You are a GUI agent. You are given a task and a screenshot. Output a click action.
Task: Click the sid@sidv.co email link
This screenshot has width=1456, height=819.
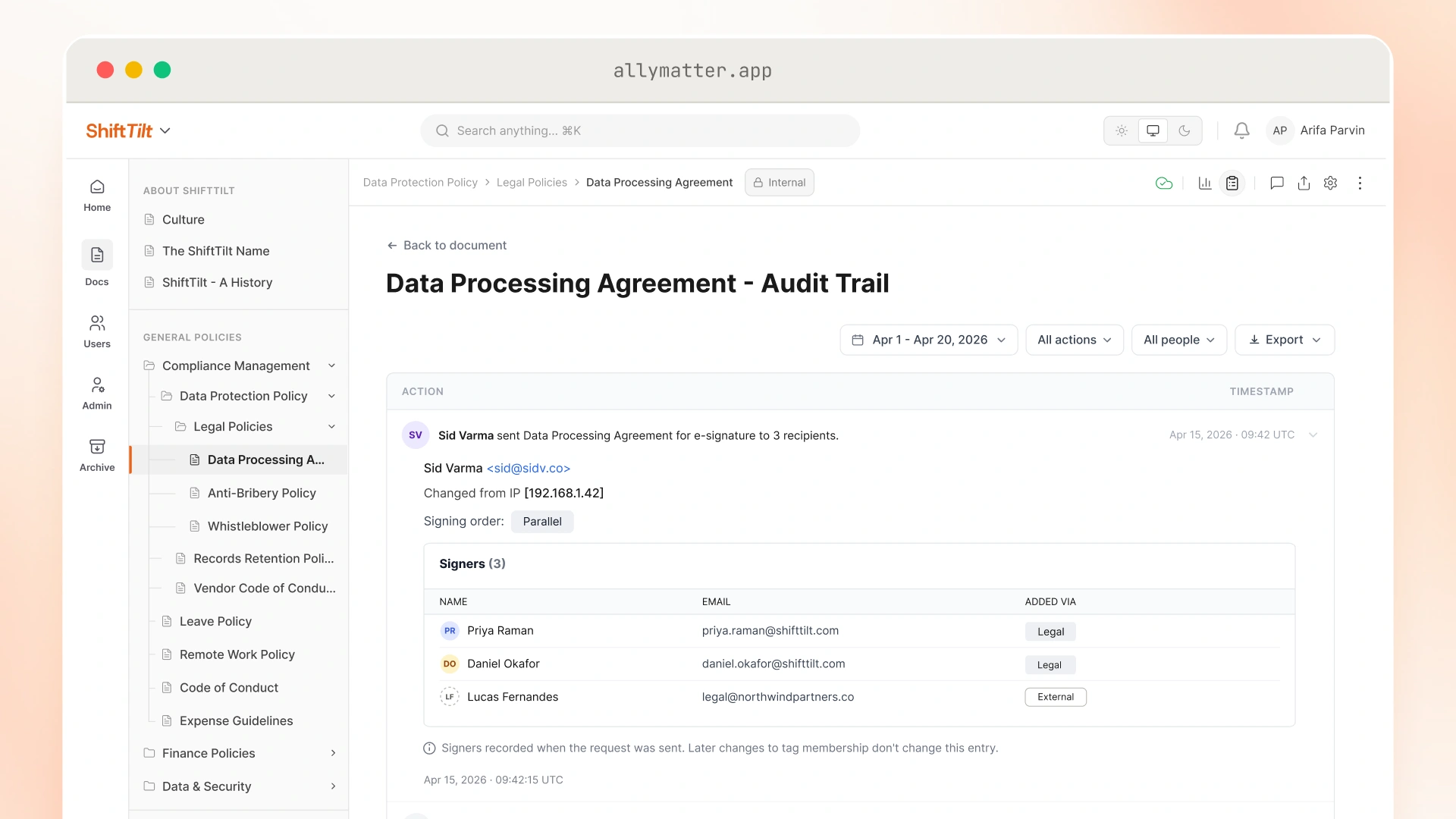tap(528, 469)
